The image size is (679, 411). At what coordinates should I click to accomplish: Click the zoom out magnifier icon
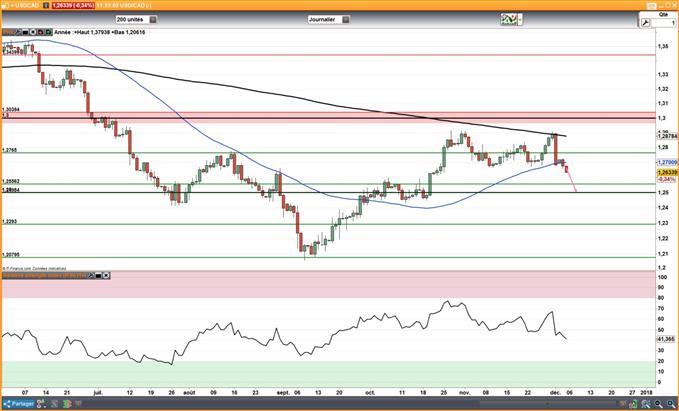660,404
